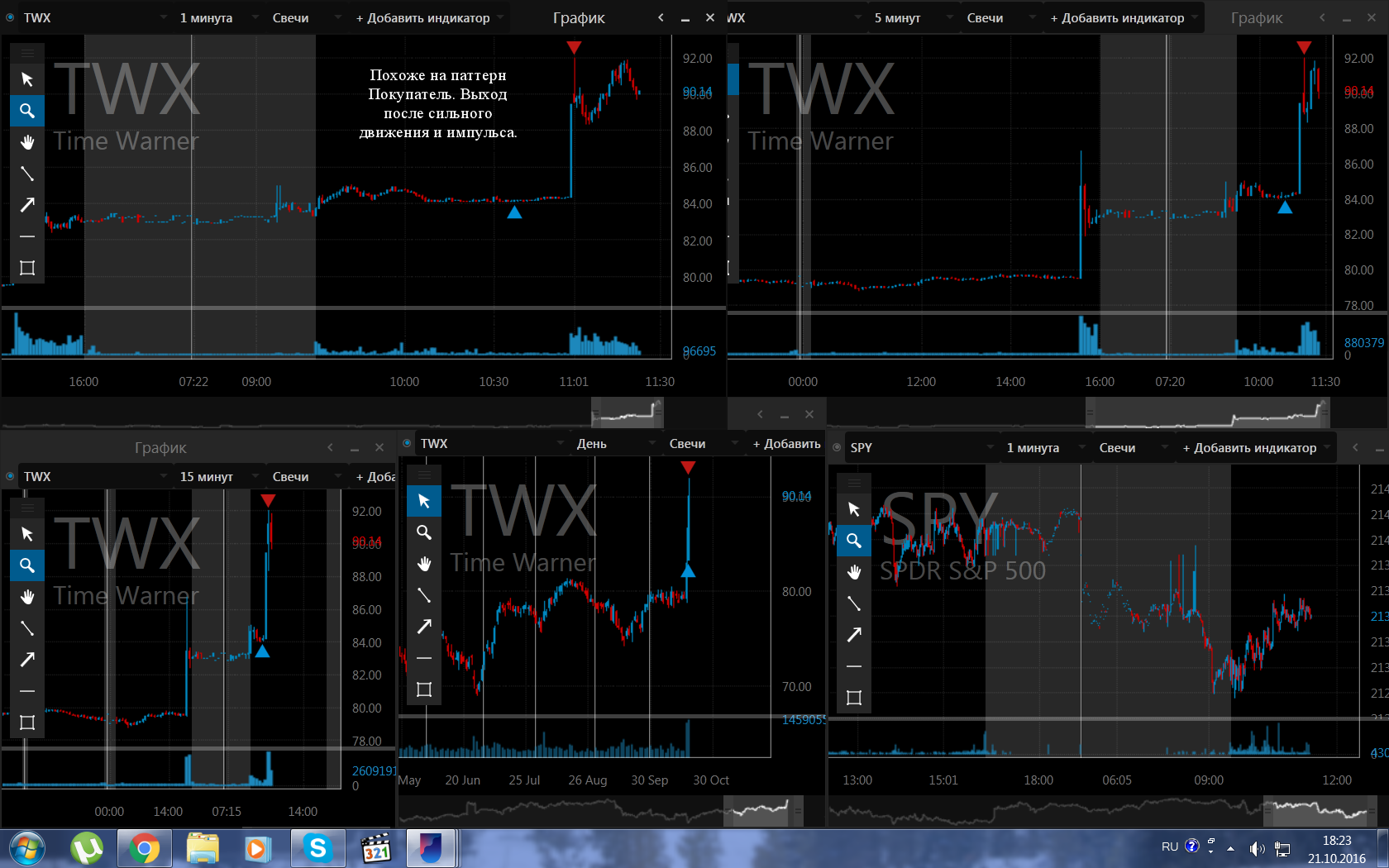
Task: Click the График tab of the 5 минут window
Action: point(1257,17)
